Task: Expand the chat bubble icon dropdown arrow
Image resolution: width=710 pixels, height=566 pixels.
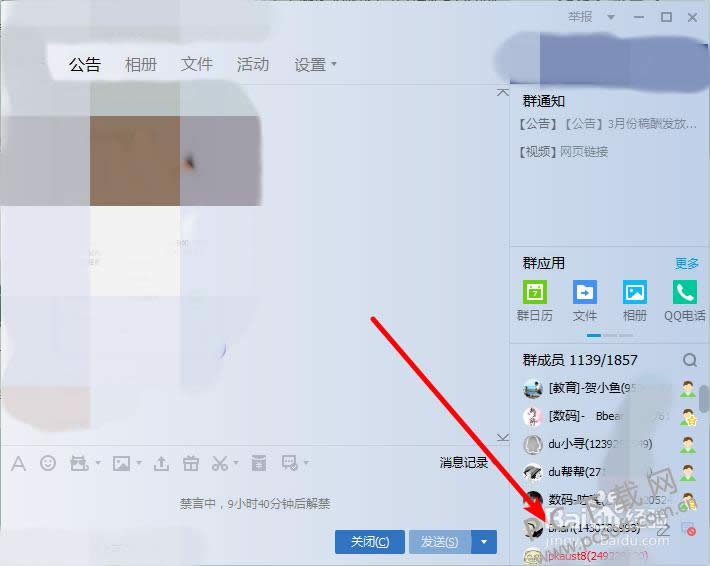Action: (x=307, y=463)
